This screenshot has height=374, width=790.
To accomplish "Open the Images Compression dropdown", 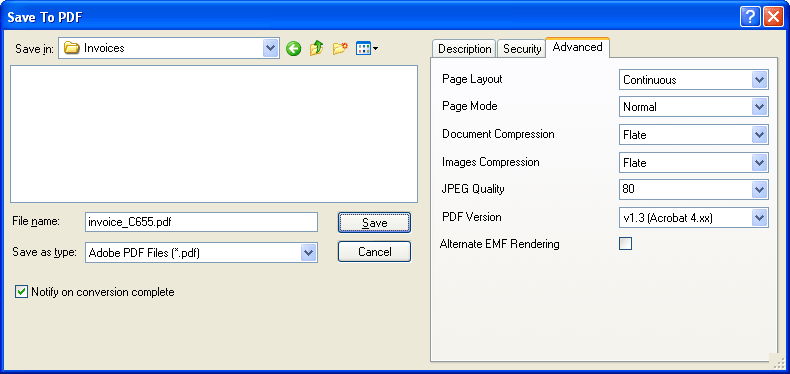I will point(759,162).
